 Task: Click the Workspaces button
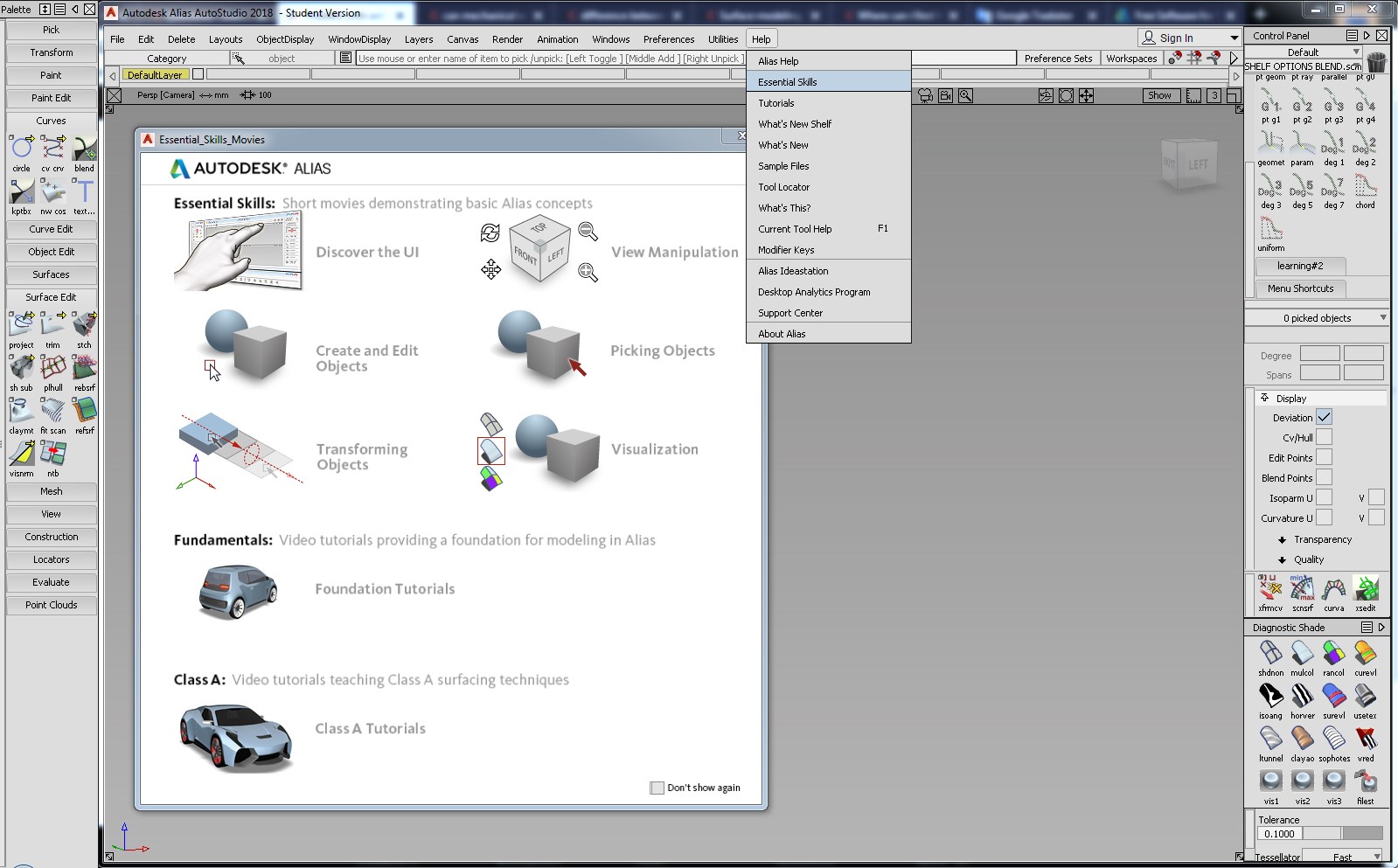click(1131, 59)
